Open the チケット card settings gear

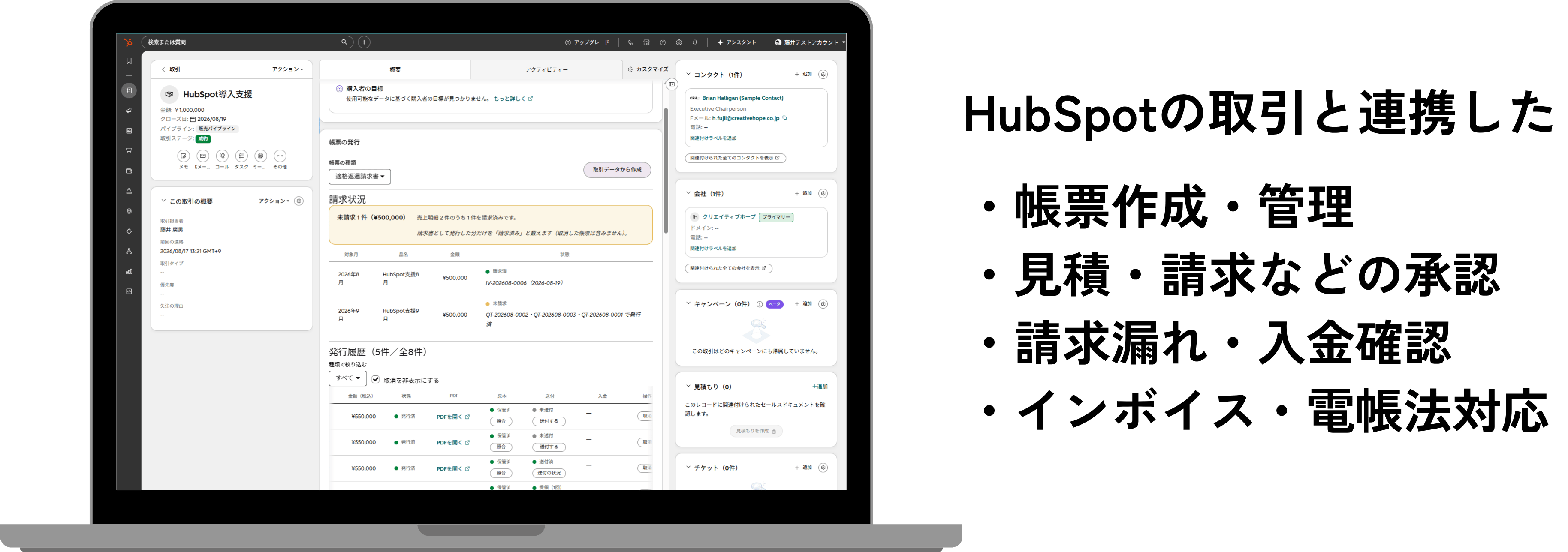click(823, 468)
